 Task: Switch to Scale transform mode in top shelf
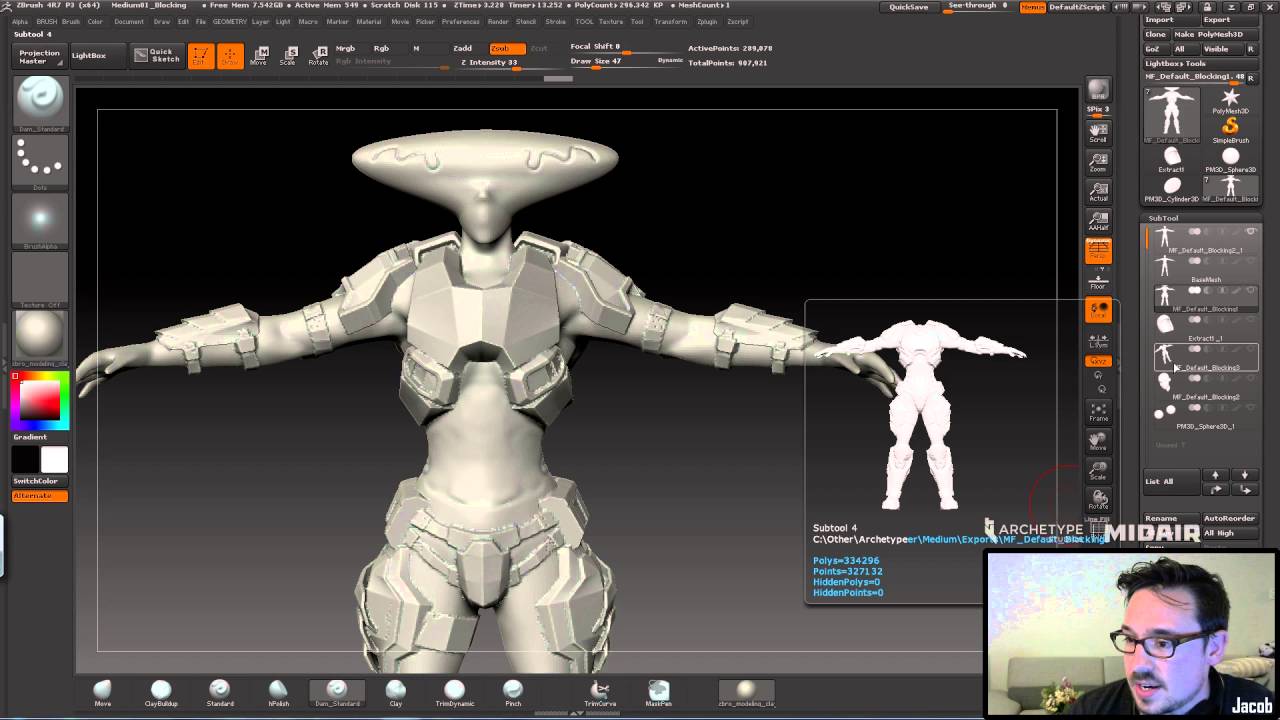tap(288, 56)
